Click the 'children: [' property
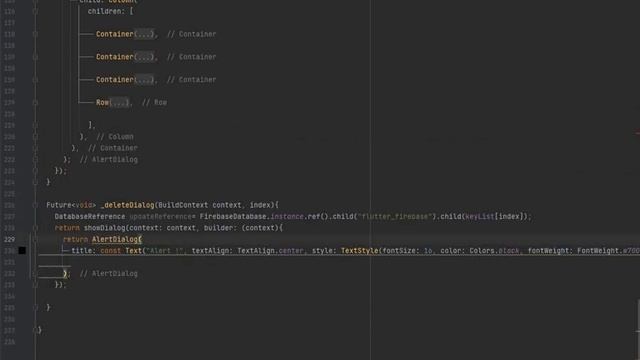Image resolution: width=640 pixels, height=360 pixels. point(110,11)
